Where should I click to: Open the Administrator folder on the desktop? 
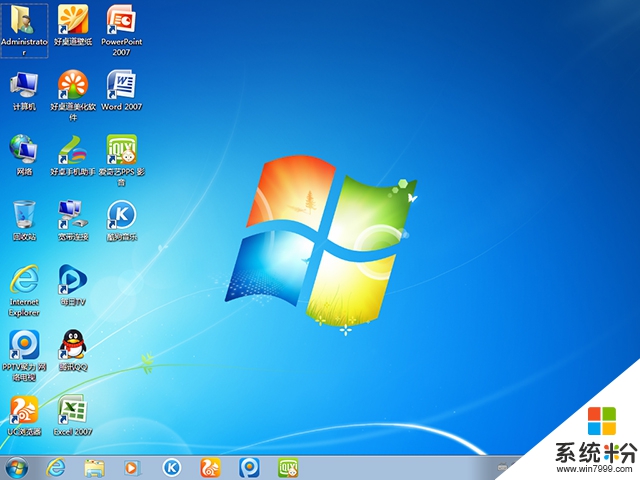coord(24,20)
